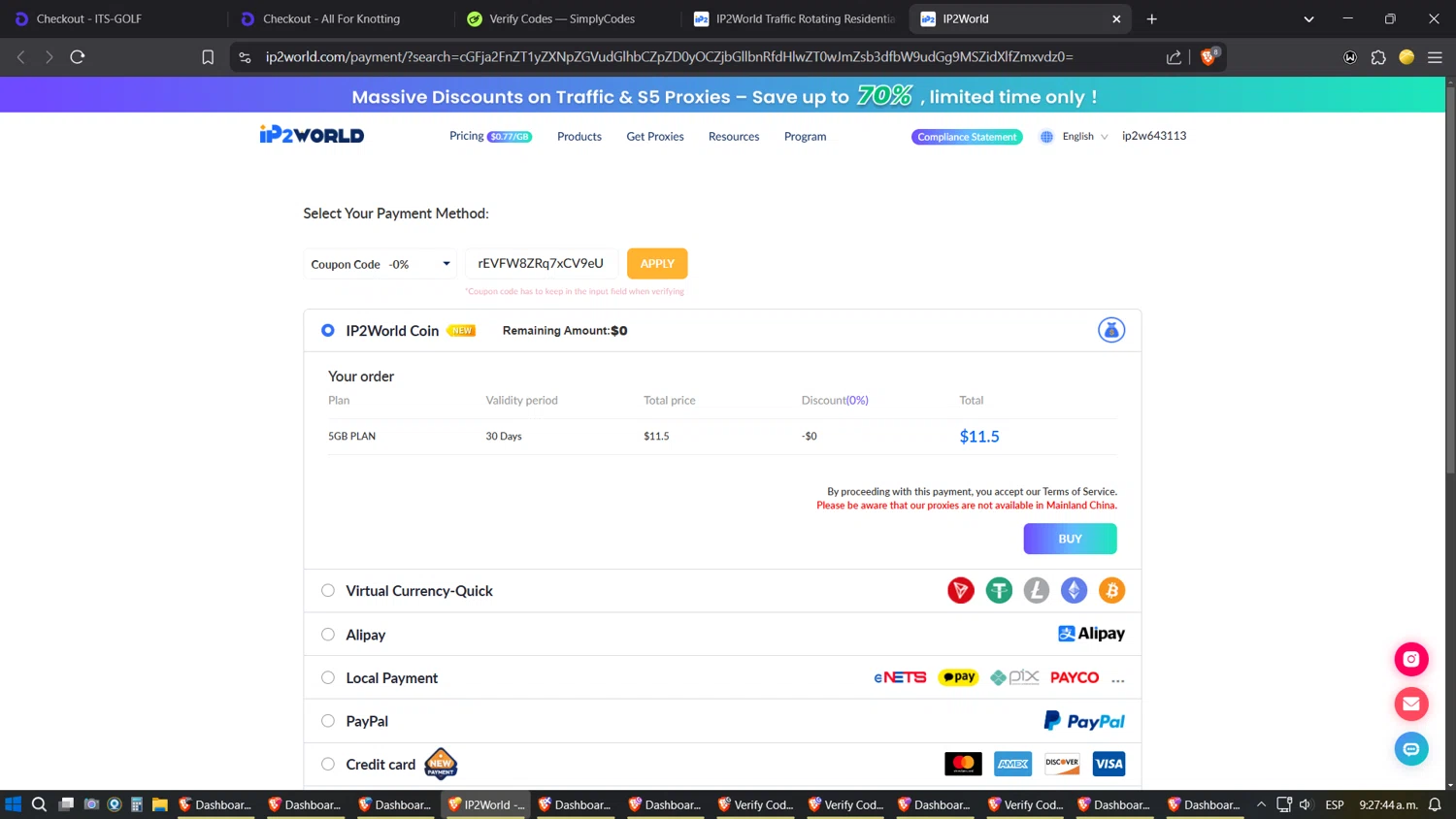This screenshot has width=1456, height=819.
Task: Click the Tron cryptocurrency icon
Action: (961, 590)
